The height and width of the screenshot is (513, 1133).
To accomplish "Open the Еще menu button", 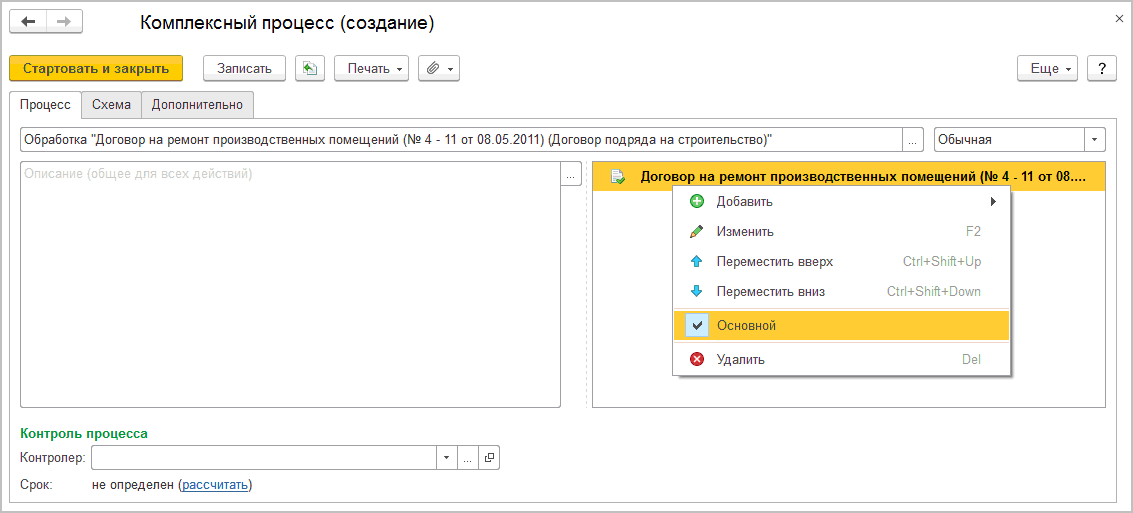I will pos(1047,68).
